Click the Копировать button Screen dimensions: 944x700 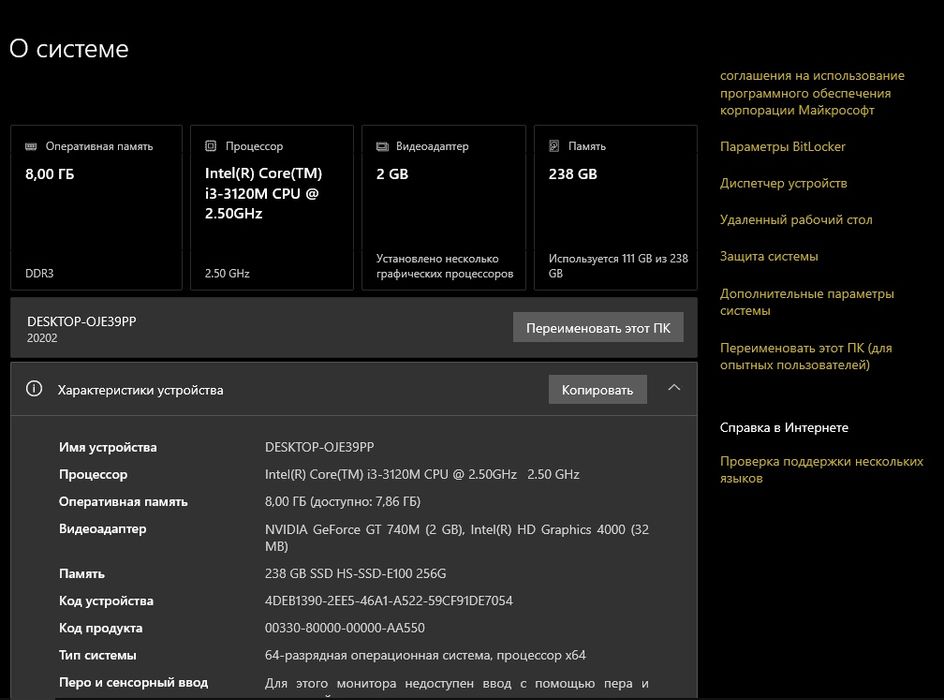click(597, 389)
